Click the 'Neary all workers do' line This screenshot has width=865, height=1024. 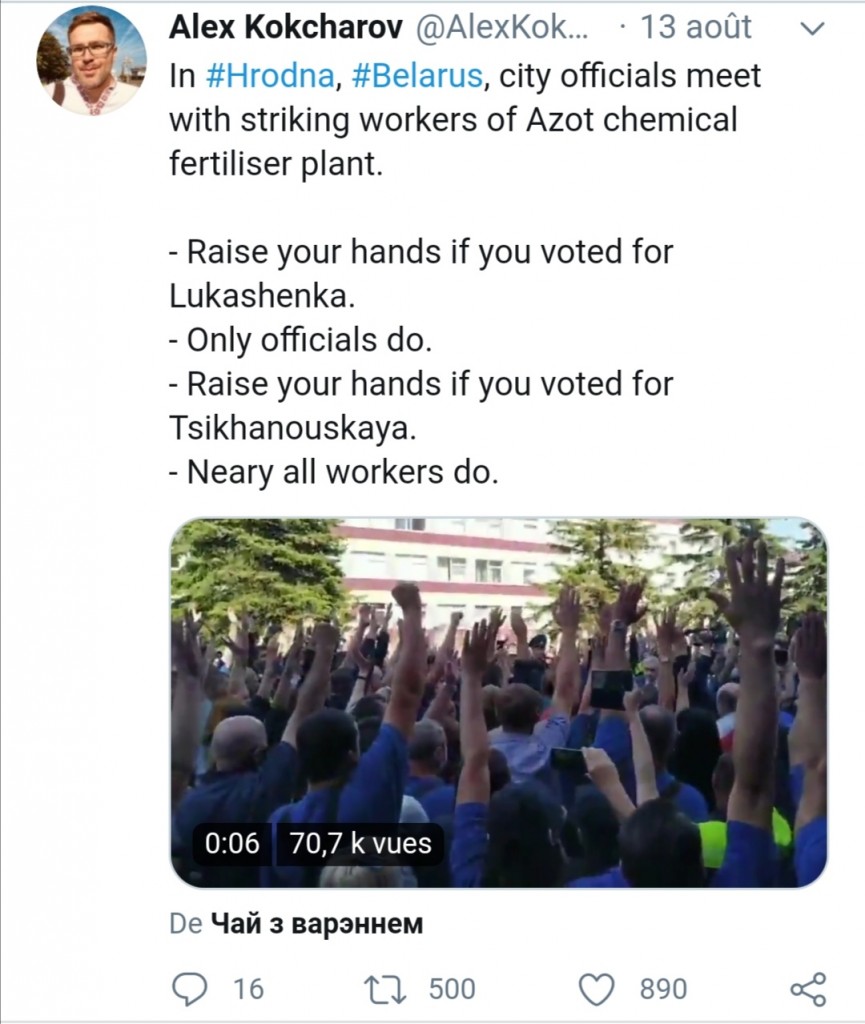tap(332, 472)
